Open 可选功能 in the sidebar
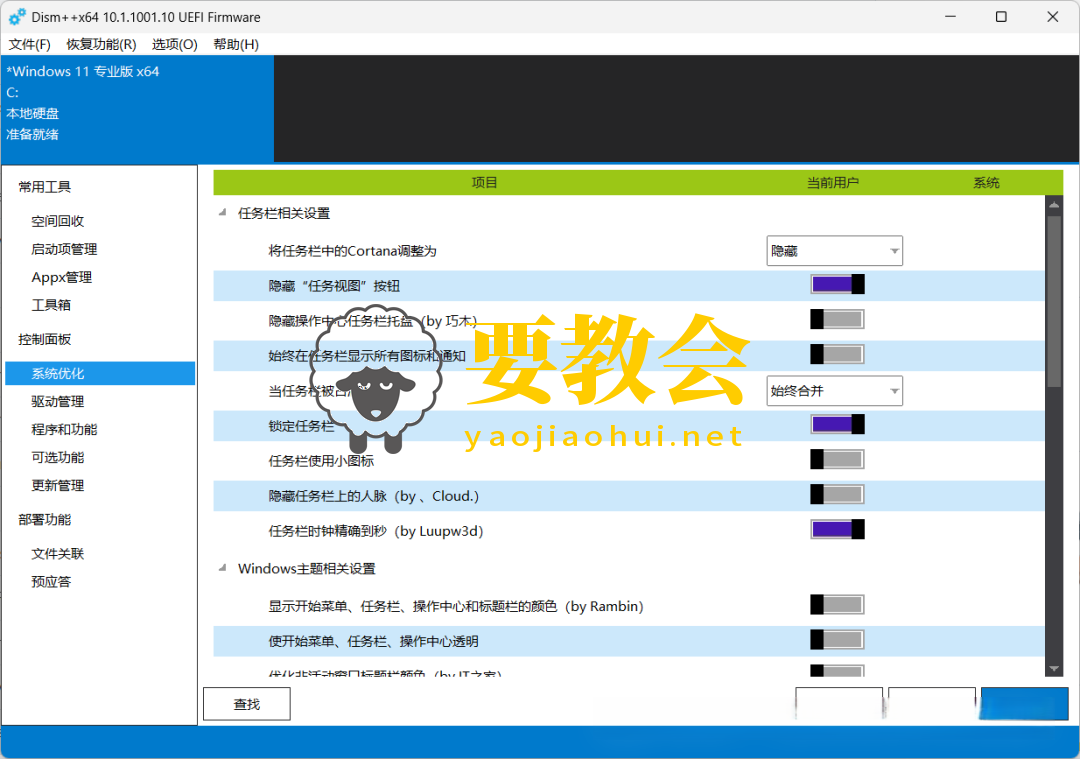 pyautogui.click(x=57, y=457)
